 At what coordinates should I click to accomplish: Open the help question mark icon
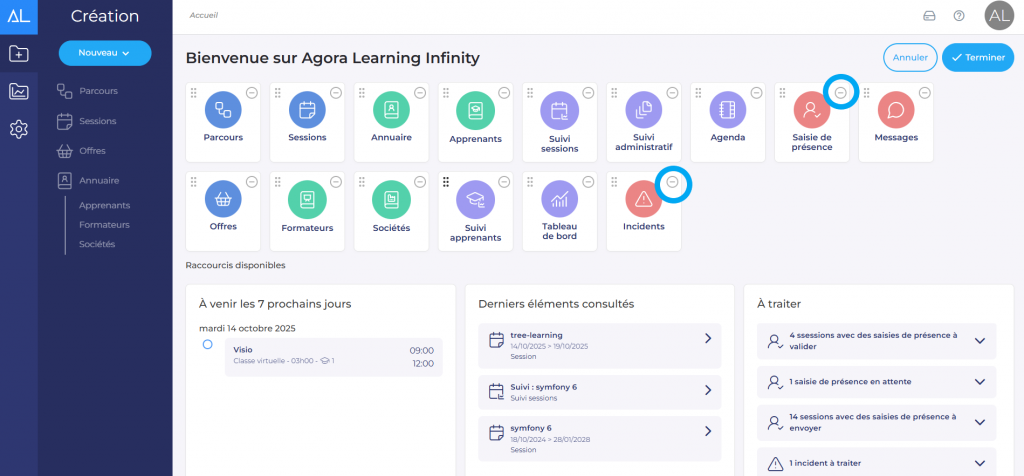(959, 16)
